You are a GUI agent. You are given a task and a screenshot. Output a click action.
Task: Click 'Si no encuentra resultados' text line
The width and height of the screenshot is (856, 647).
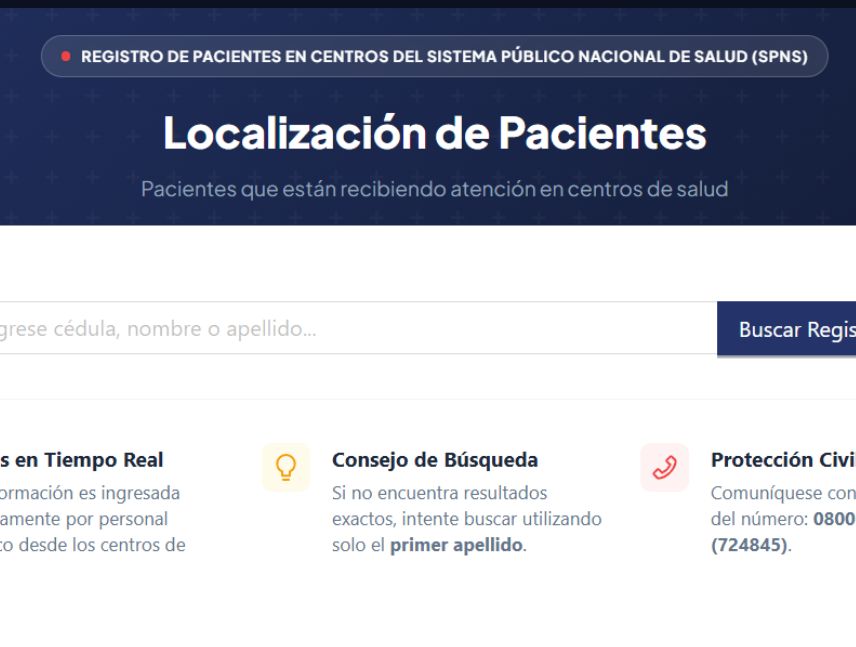(x=439, y=493)
